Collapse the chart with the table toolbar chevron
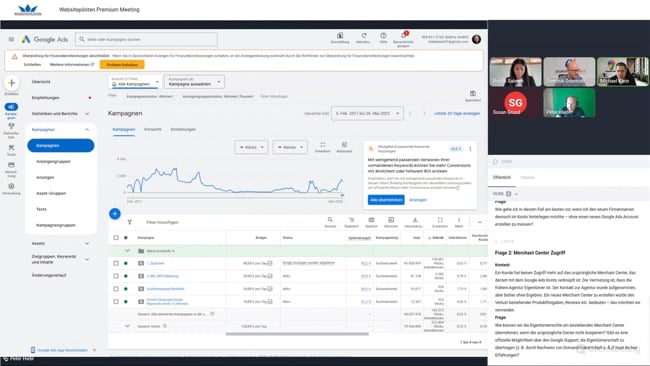Viewport: 650px width, 366px height. click(480, 222)
